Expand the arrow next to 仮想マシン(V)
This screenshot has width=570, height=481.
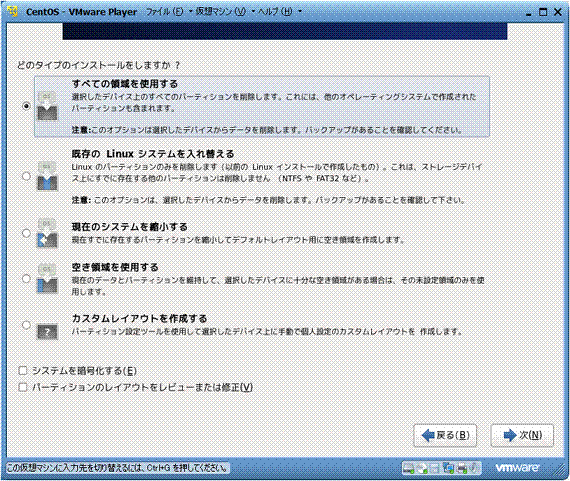253,12
